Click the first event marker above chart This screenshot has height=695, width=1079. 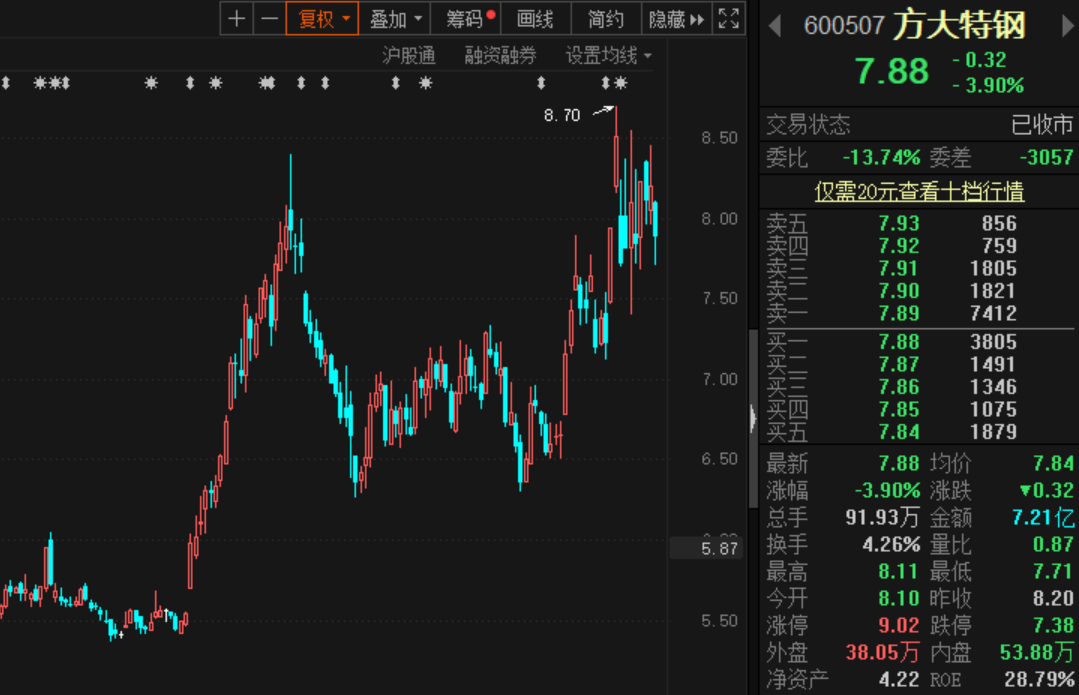point(5,83)
